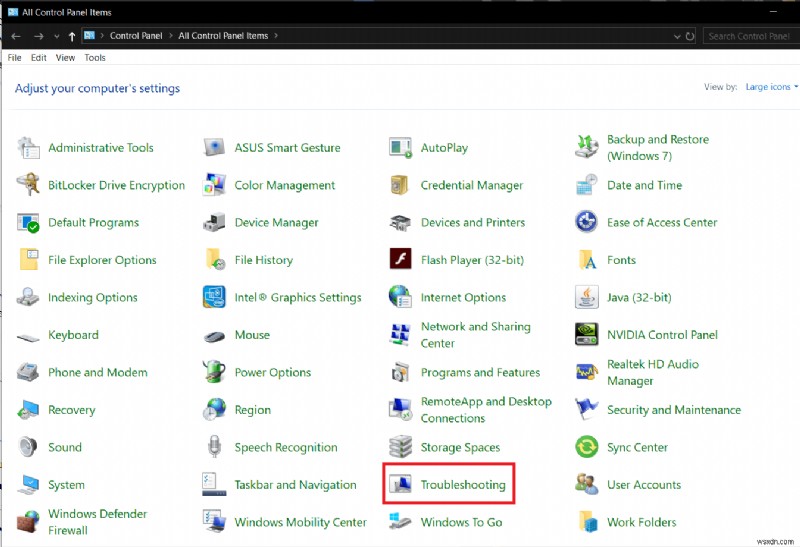Open the Tools menu
The image size is (800, 547).
[x=95, y=58]
